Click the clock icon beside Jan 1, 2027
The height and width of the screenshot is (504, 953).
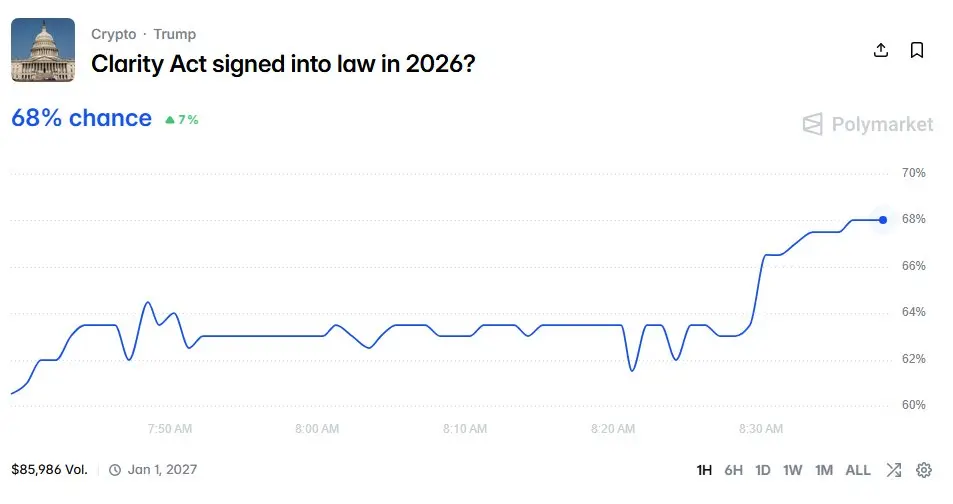[115, 470]
